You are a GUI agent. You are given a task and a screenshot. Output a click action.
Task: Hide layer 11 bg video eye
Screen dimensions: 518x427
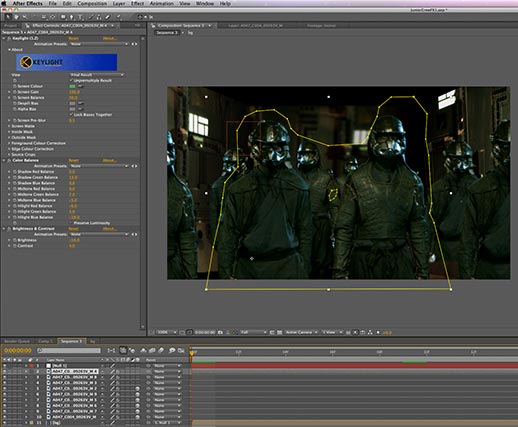click(x=5, y=422)
